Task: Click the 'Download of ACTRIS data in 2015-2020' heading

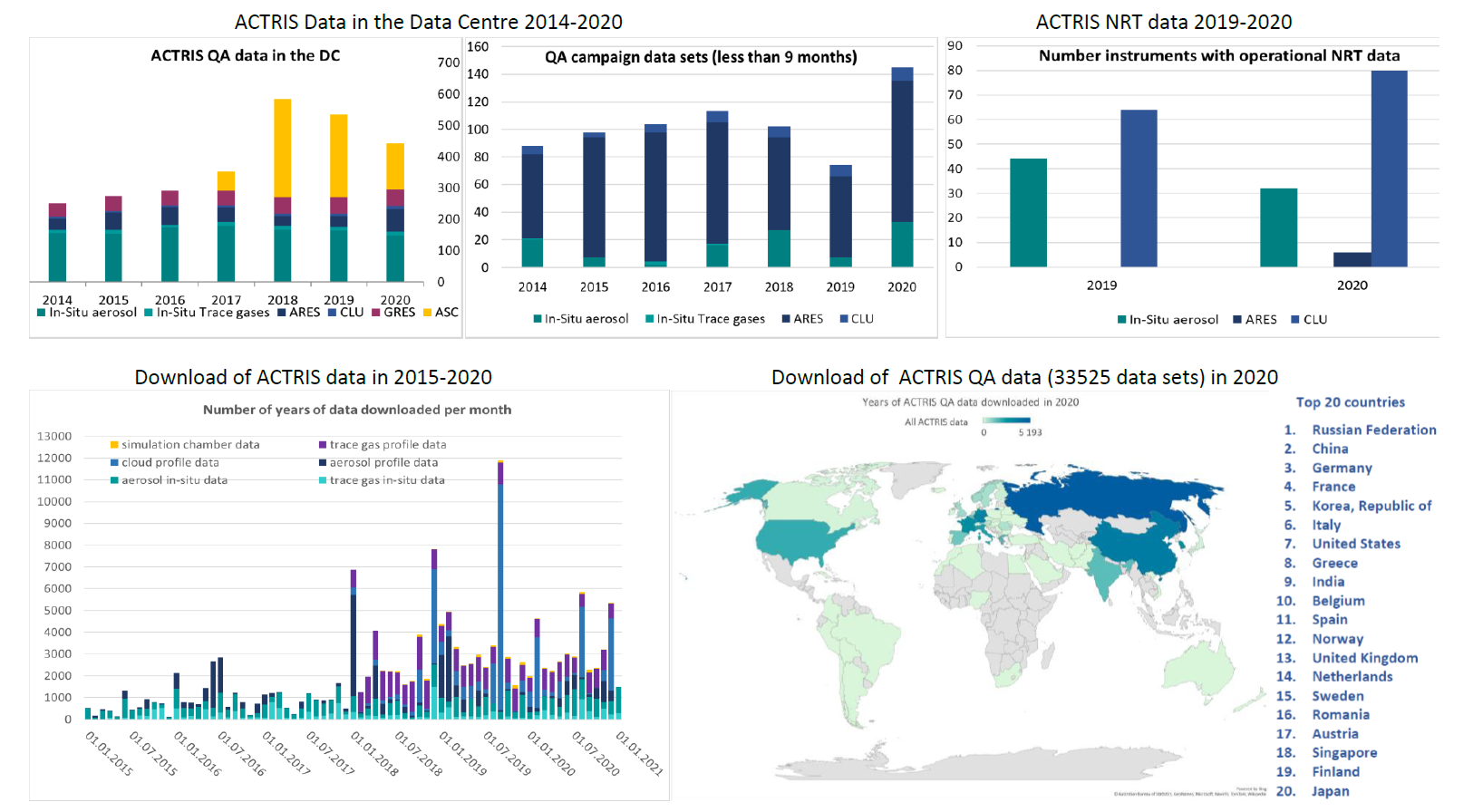Action: tap(314, 377)
